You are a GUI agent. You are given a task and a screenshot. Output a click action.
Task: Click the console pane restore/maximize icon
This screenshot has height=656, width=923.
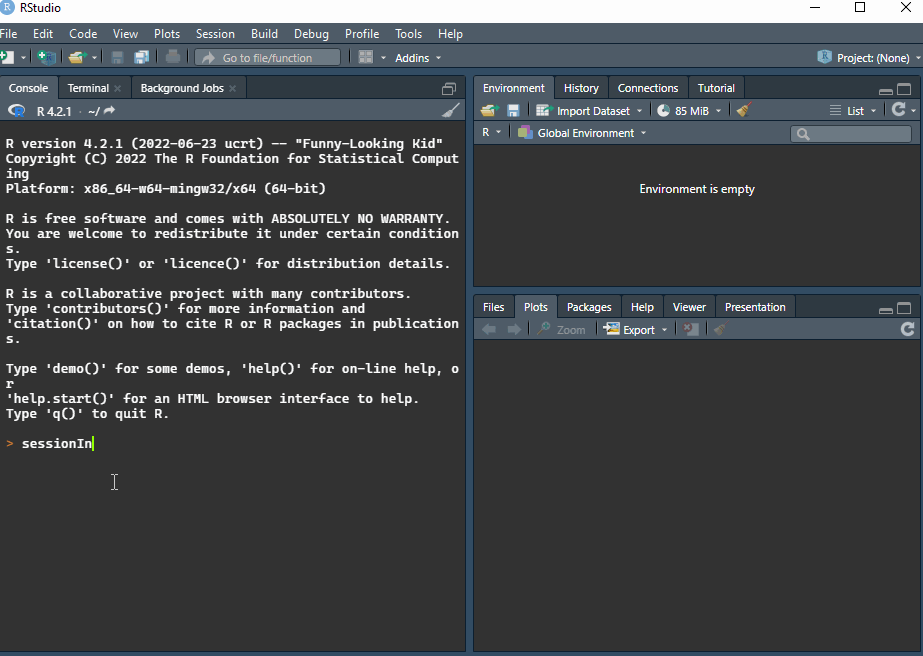(x=449, y=88)
